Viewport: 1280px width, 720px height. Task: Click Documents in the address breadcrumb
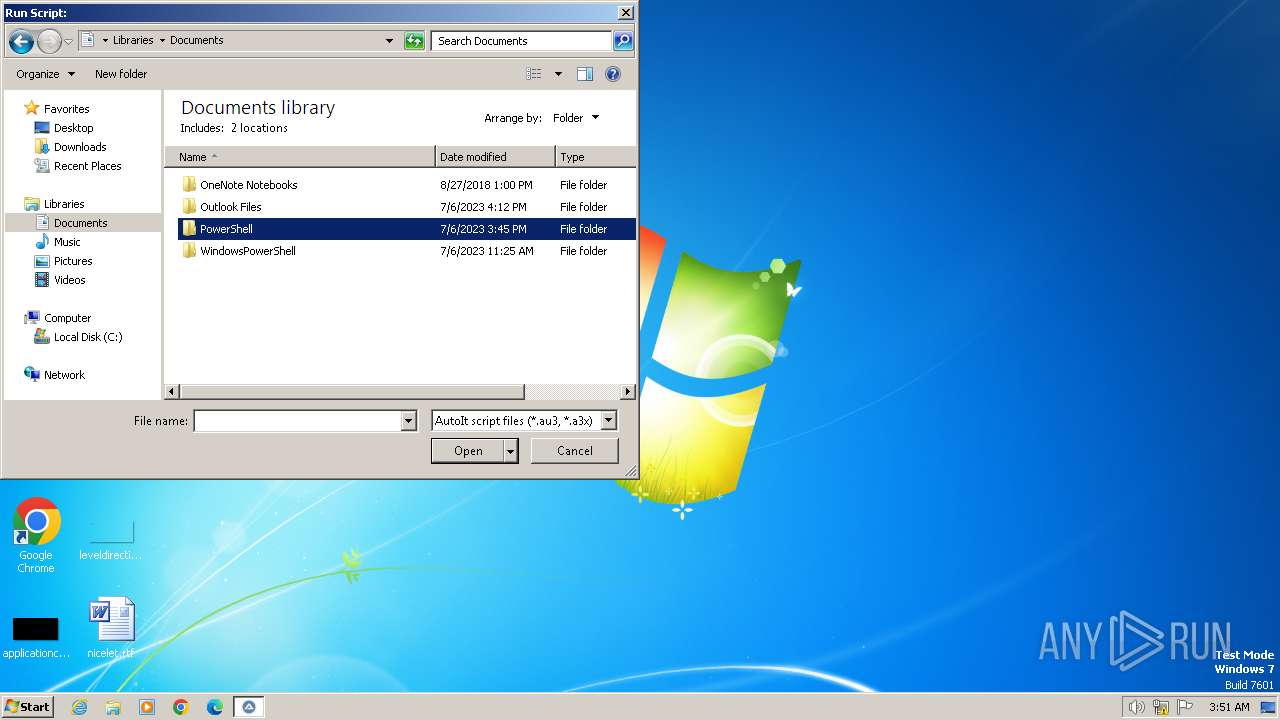(x=196, y=40)
